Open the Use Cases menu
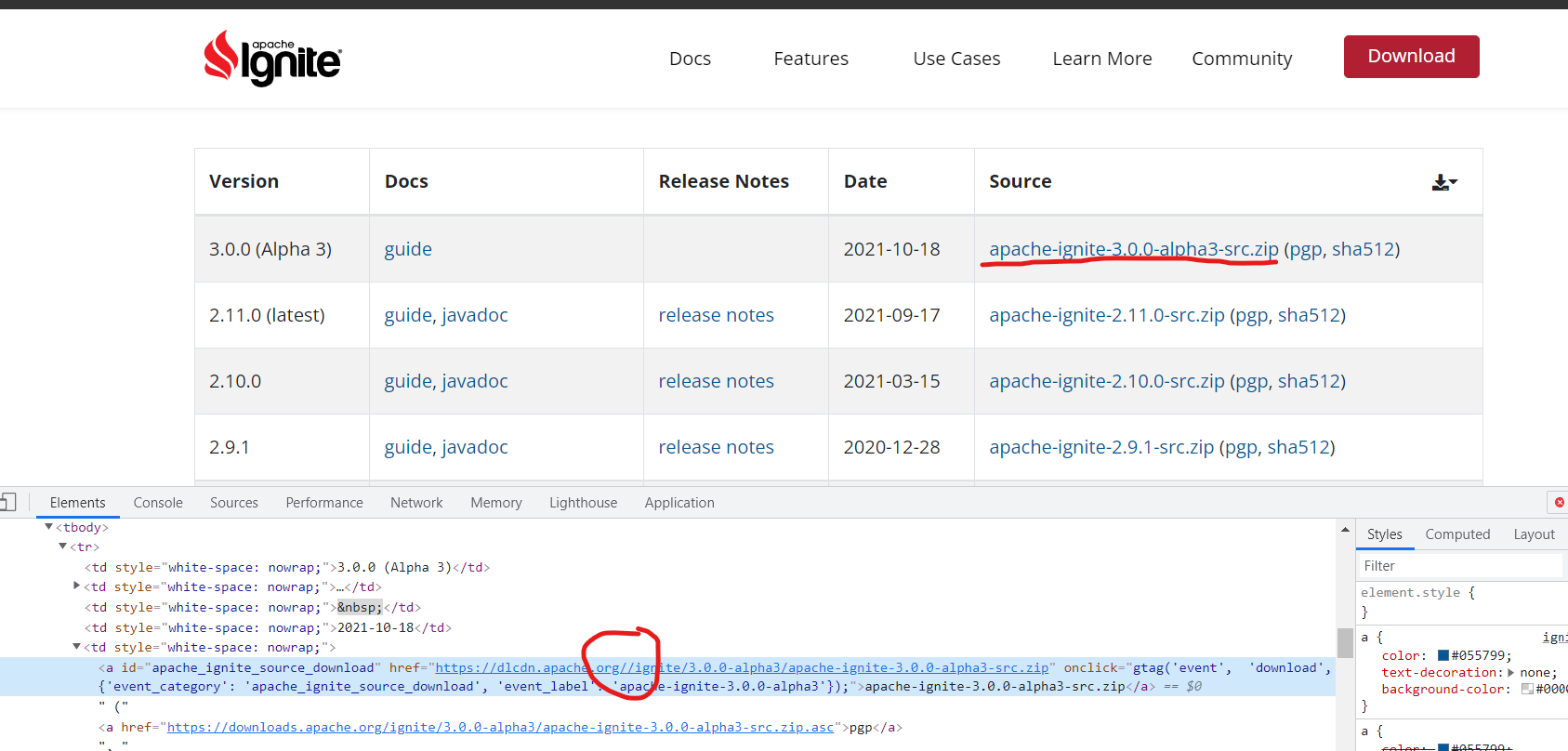Image resolution: width=1568 pixels, height=751 pixels. (x=956, y=59)
